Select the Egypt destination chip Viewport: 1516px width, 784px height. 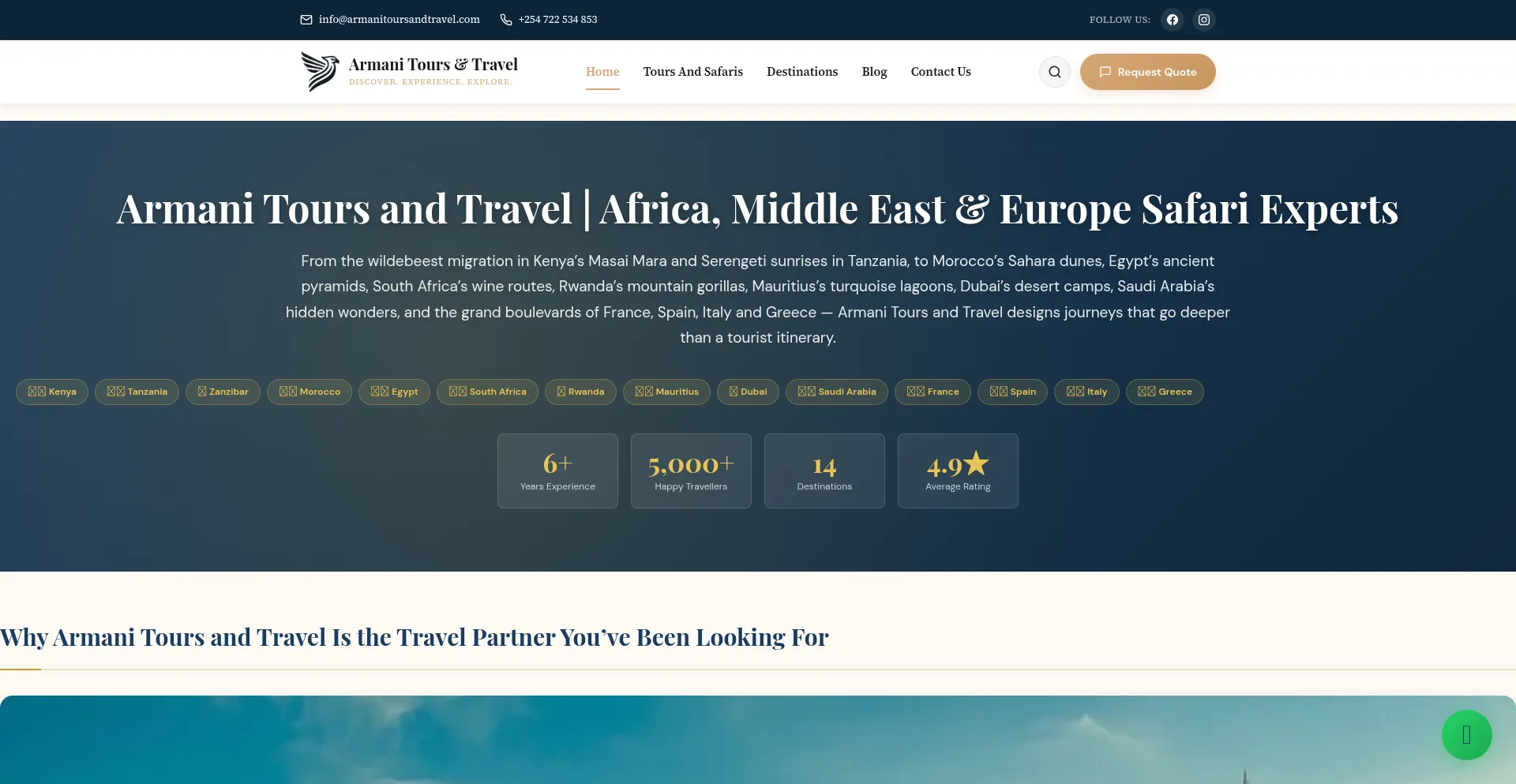pos(394,392)
